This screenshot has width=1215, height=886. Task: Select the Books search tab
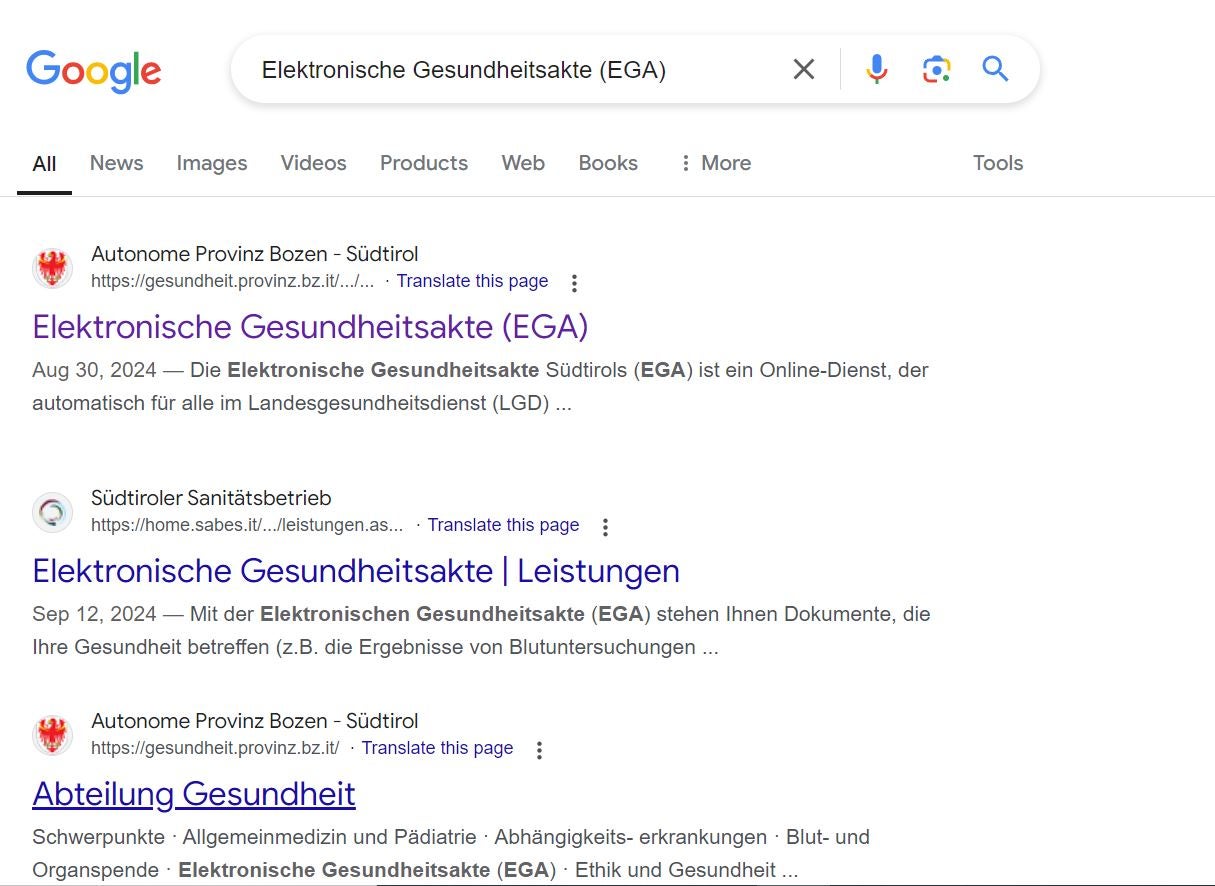click(607, 163)
